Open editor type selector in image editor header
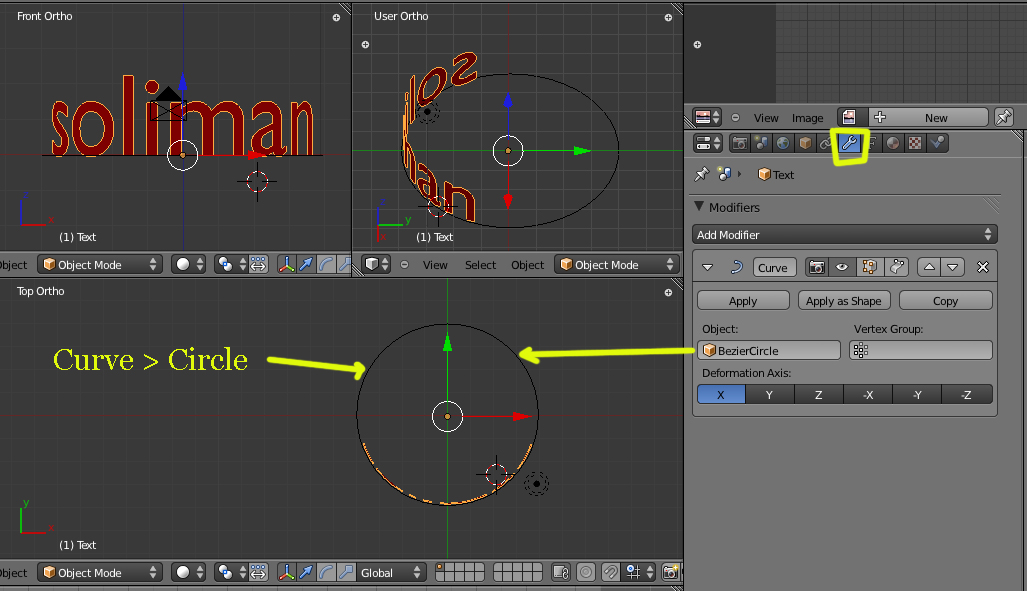 [x=707, y=117]
